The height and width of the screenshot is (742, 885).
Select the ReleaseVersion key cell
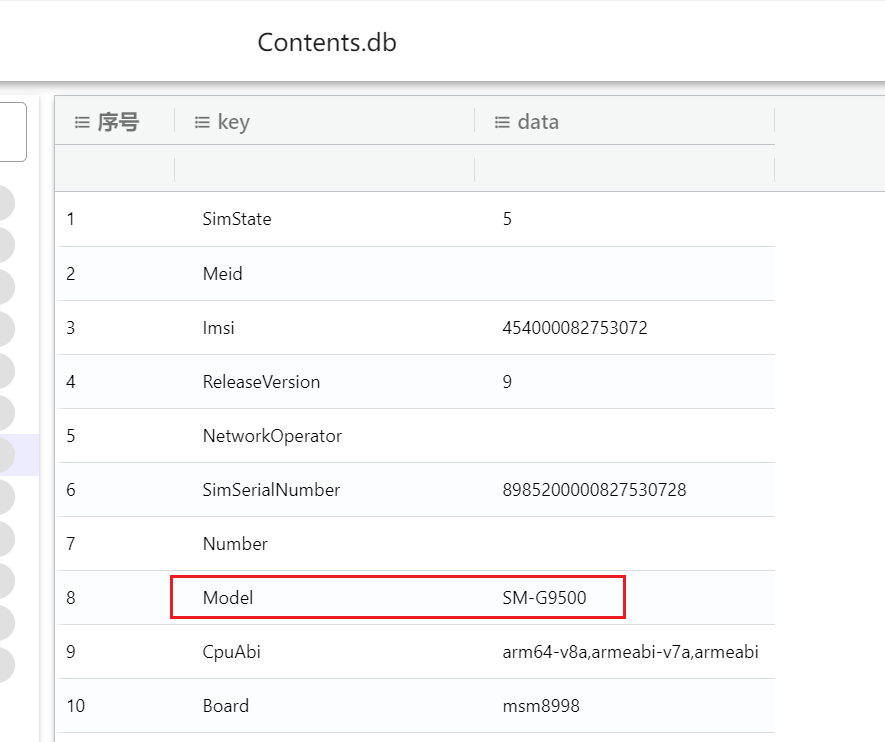261,382
